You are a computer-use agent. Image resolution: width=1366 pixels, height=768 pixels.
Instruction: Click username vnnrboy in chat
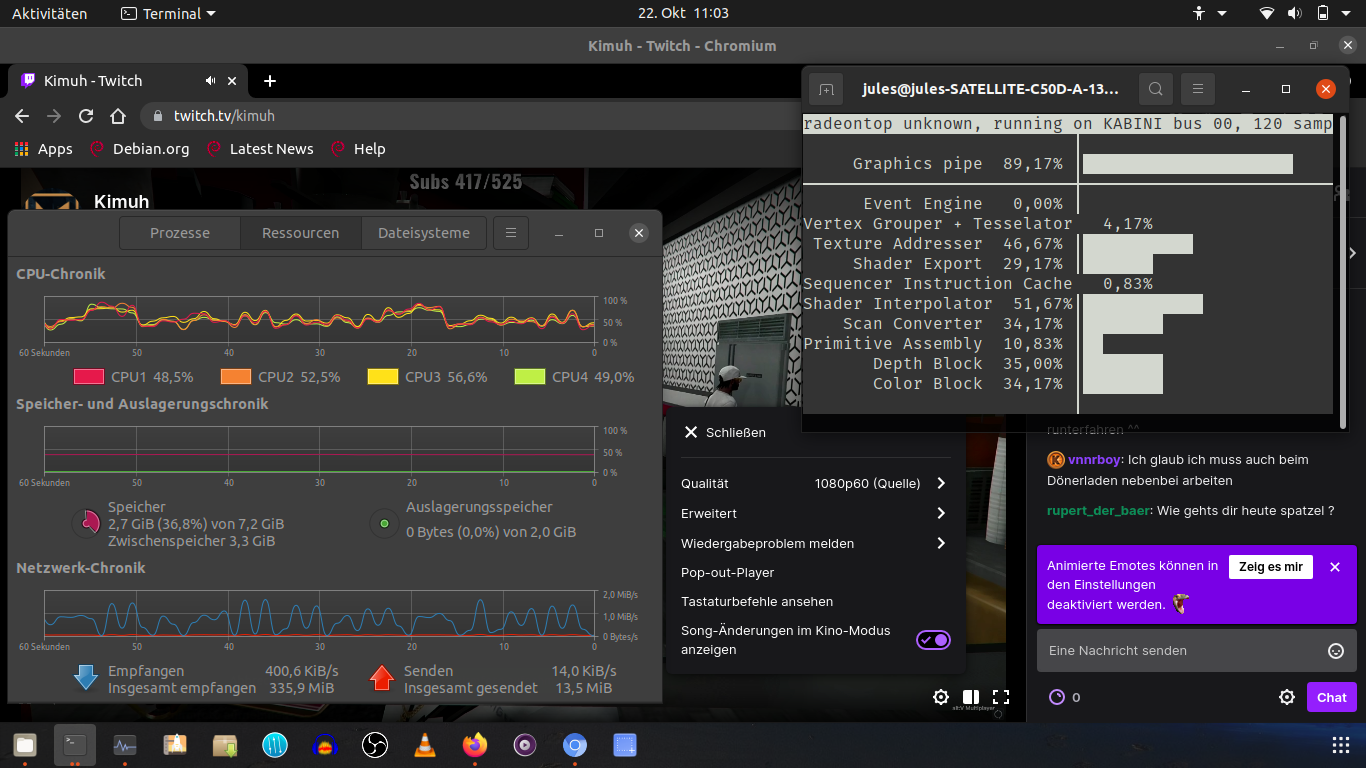point(1093,460)
